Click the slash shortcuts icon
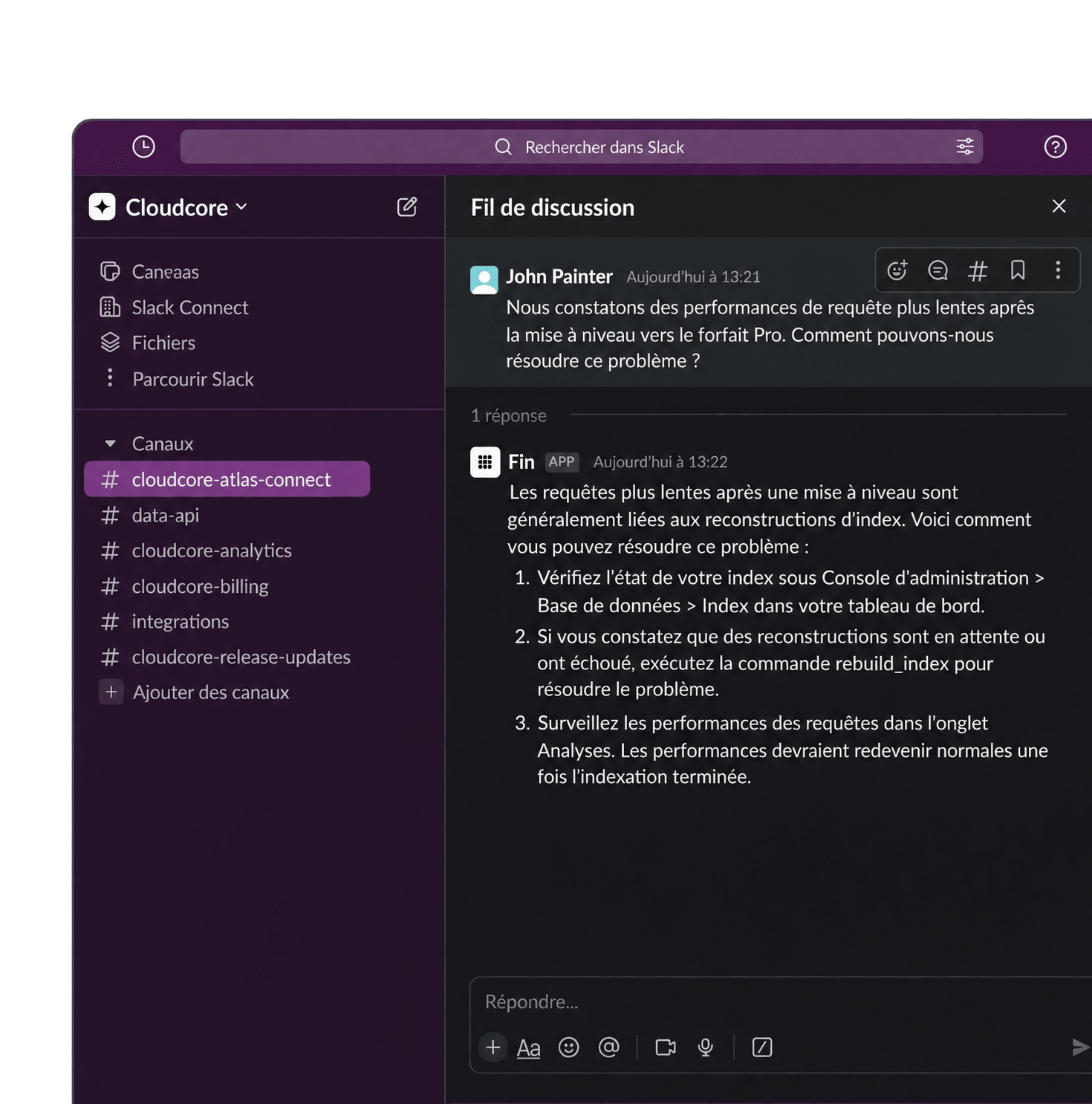The height and width of the screenshot is (1104, 1092). (762, 1048)
